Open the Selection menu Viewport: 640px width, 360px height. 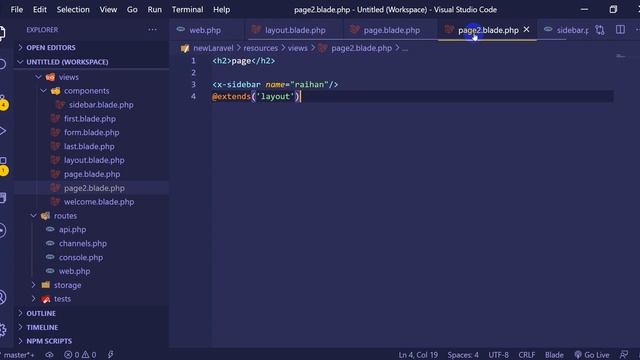(73, 9)
